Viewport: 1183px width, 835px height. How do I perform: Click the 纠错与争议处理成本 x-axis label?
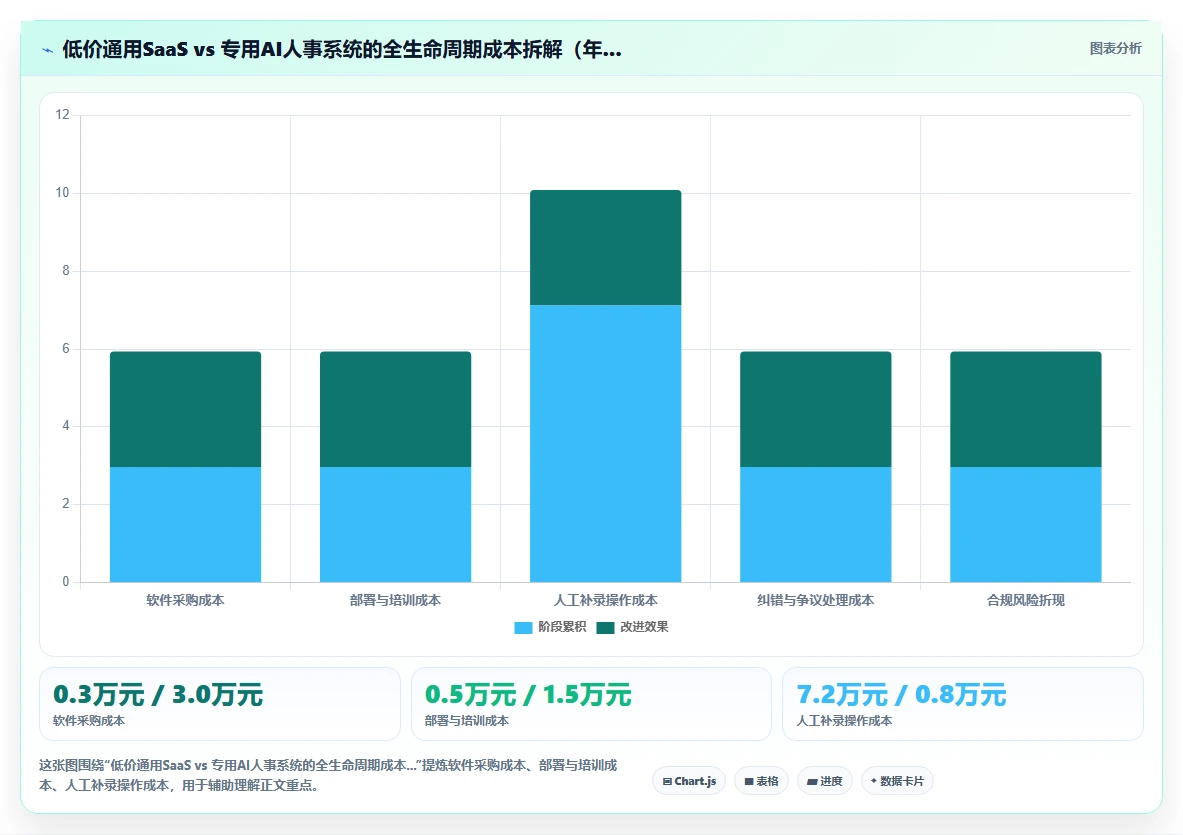pyautogui.click(x=816, y=600)
